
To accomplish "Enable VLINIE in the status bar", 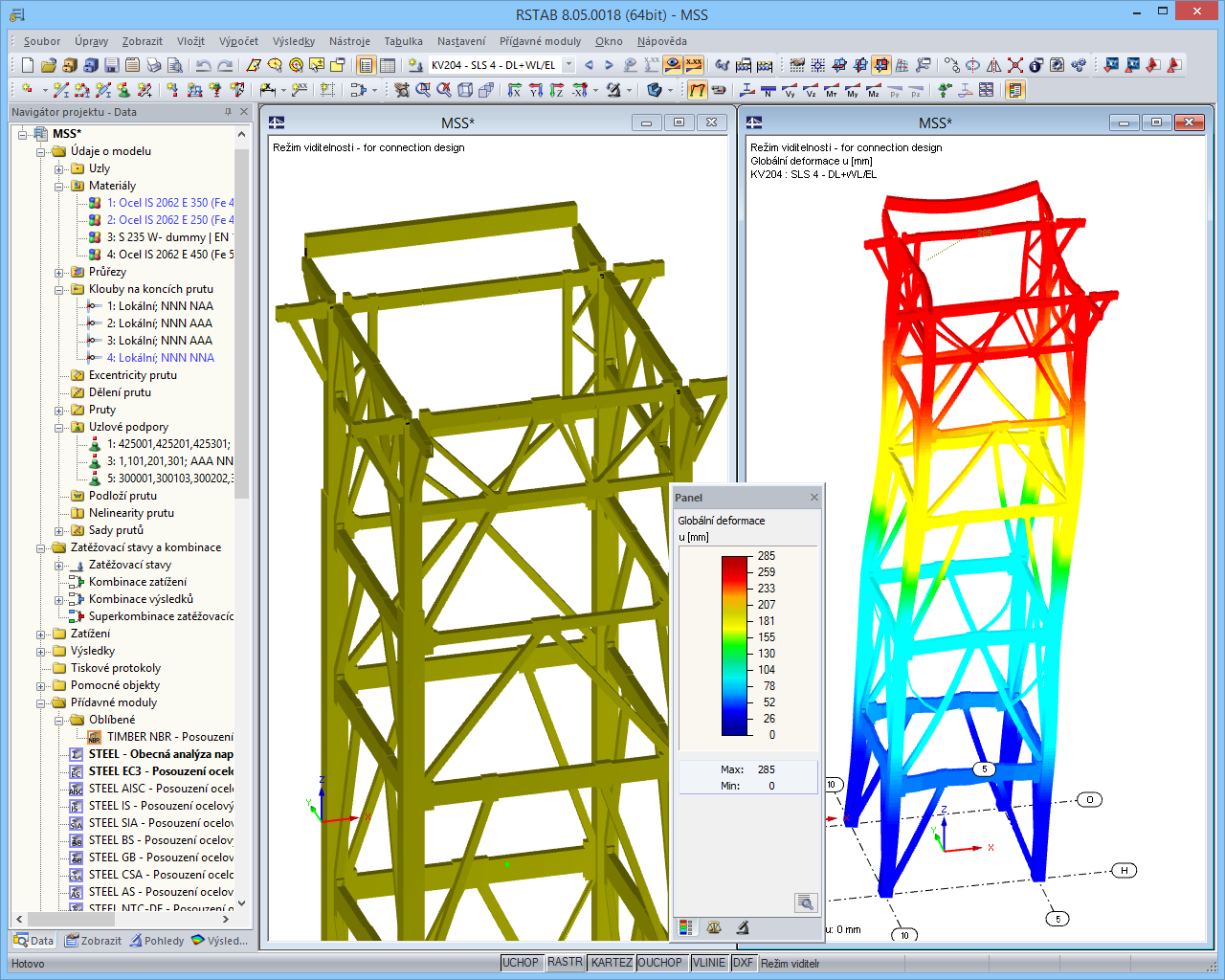I will click(x=709, y=963).
